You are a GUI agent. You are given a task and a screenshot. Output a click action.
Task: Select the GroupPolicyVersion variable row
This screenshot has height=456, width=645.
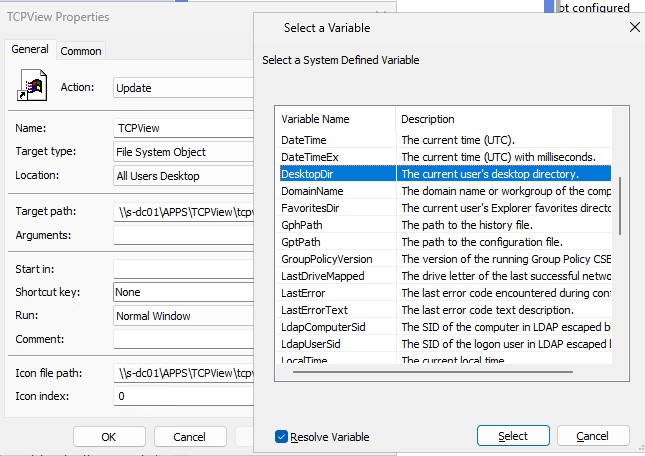pos(443,259)
